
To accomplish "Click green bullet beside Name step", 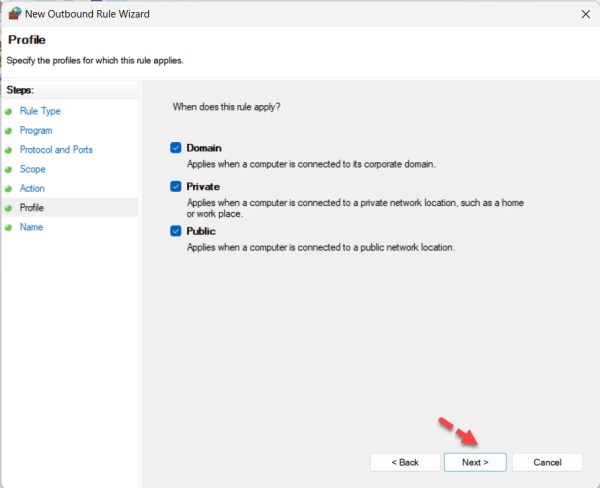I will tap(9, 227).
